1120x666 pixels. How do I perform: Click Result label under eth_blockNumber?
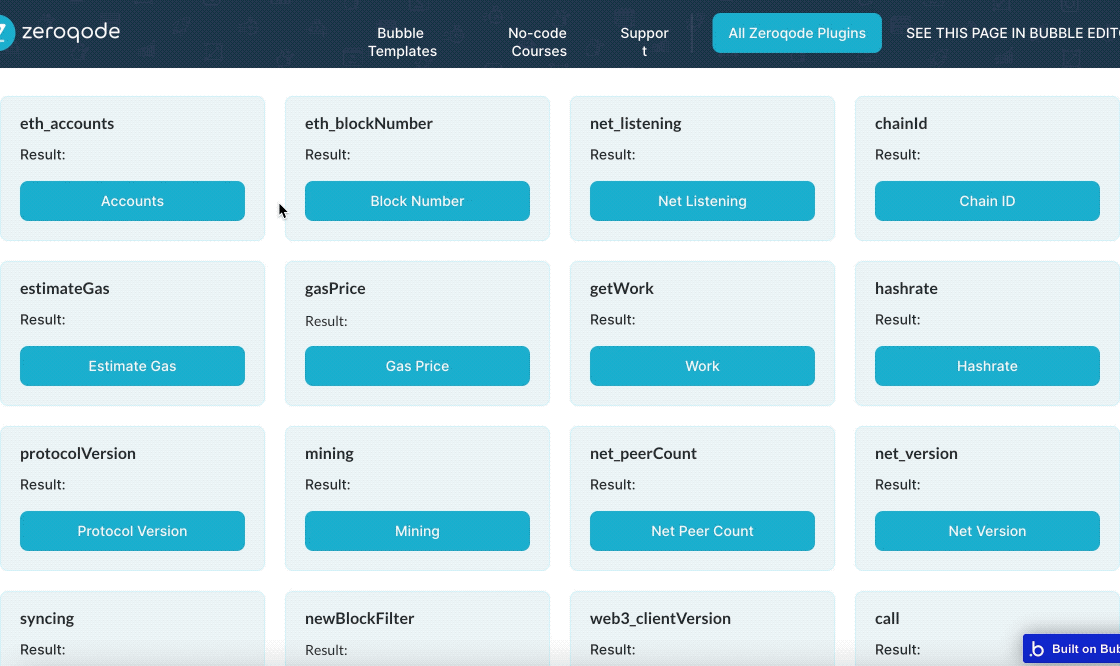tap(328, 154)
